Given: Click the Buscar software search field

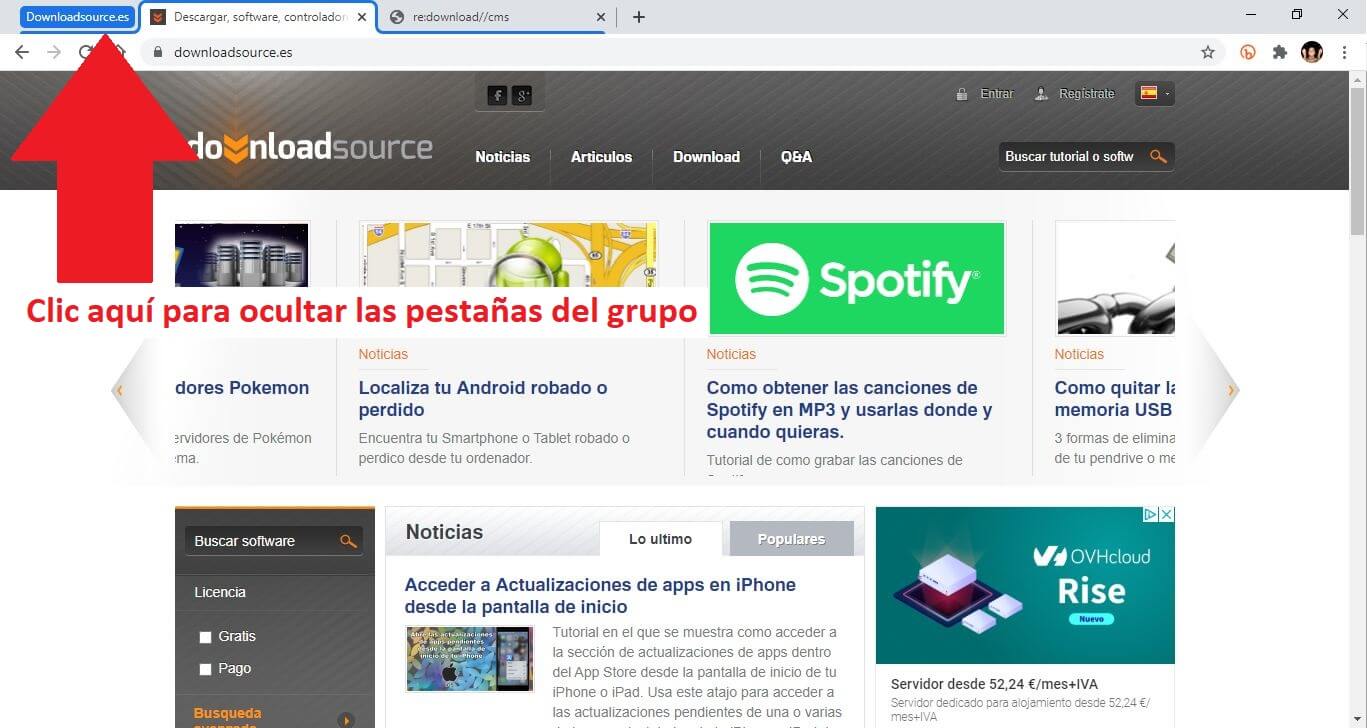Looking at the screenshot, I should (x=262, y=541).
